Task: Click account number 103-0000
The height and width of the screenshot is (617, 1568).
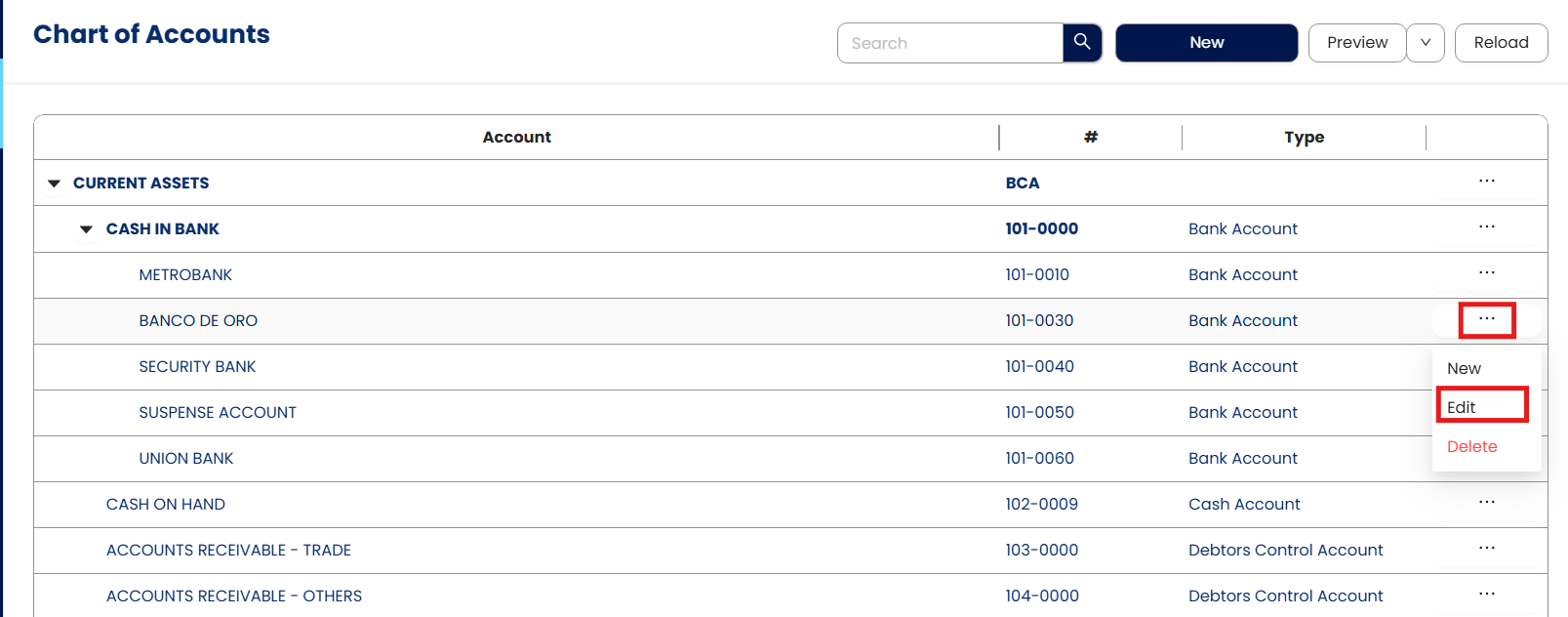Action: 1042,551
